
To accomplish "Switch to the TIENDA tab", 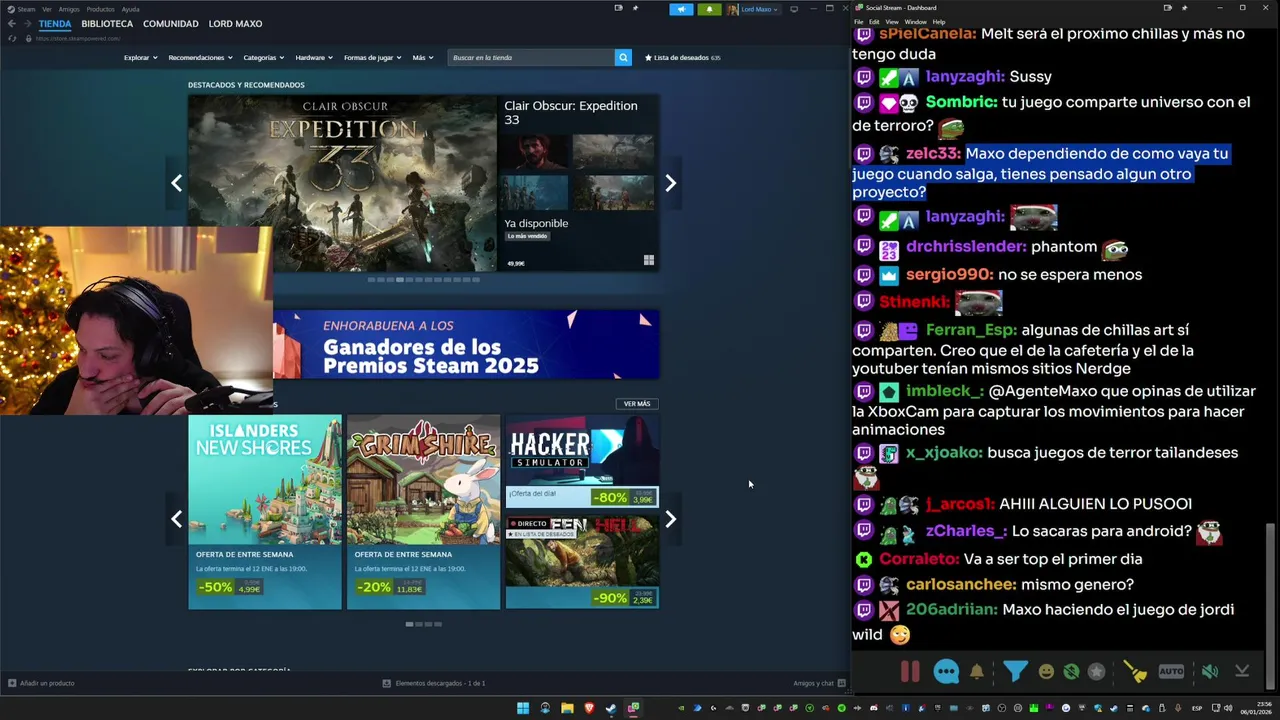I will (x=55, y=24).
